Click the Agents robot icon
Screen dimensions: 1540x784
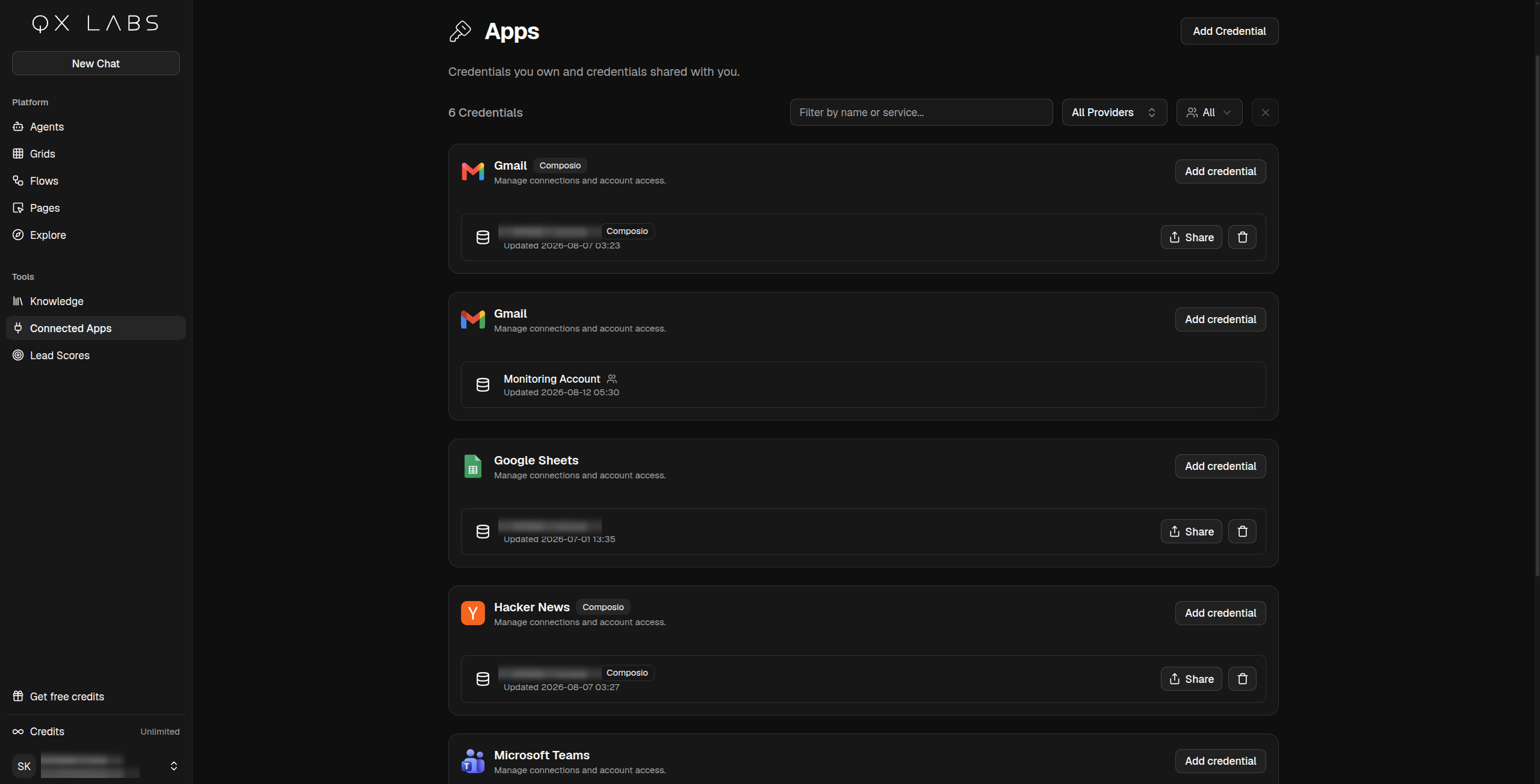(18, 126)
